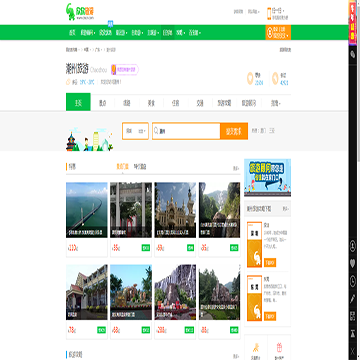Image resolution: width=360 pixels, height=360 pixels.
Task: Open the 住宿 tab under Chaozhou
Action: [x=176, y=104]
